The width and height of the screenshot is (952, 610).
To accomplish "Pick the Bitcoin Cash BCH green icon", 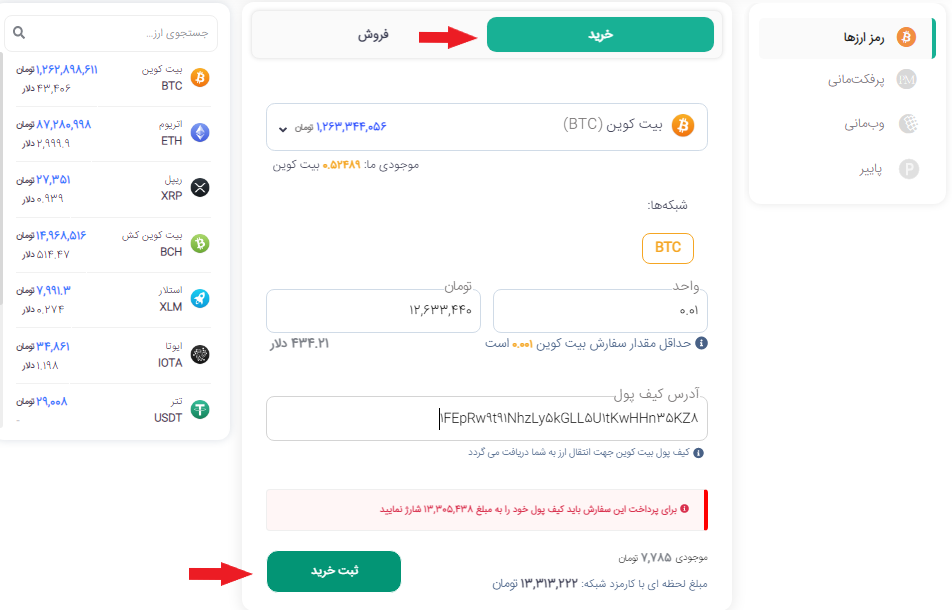I will click(200, 243).
